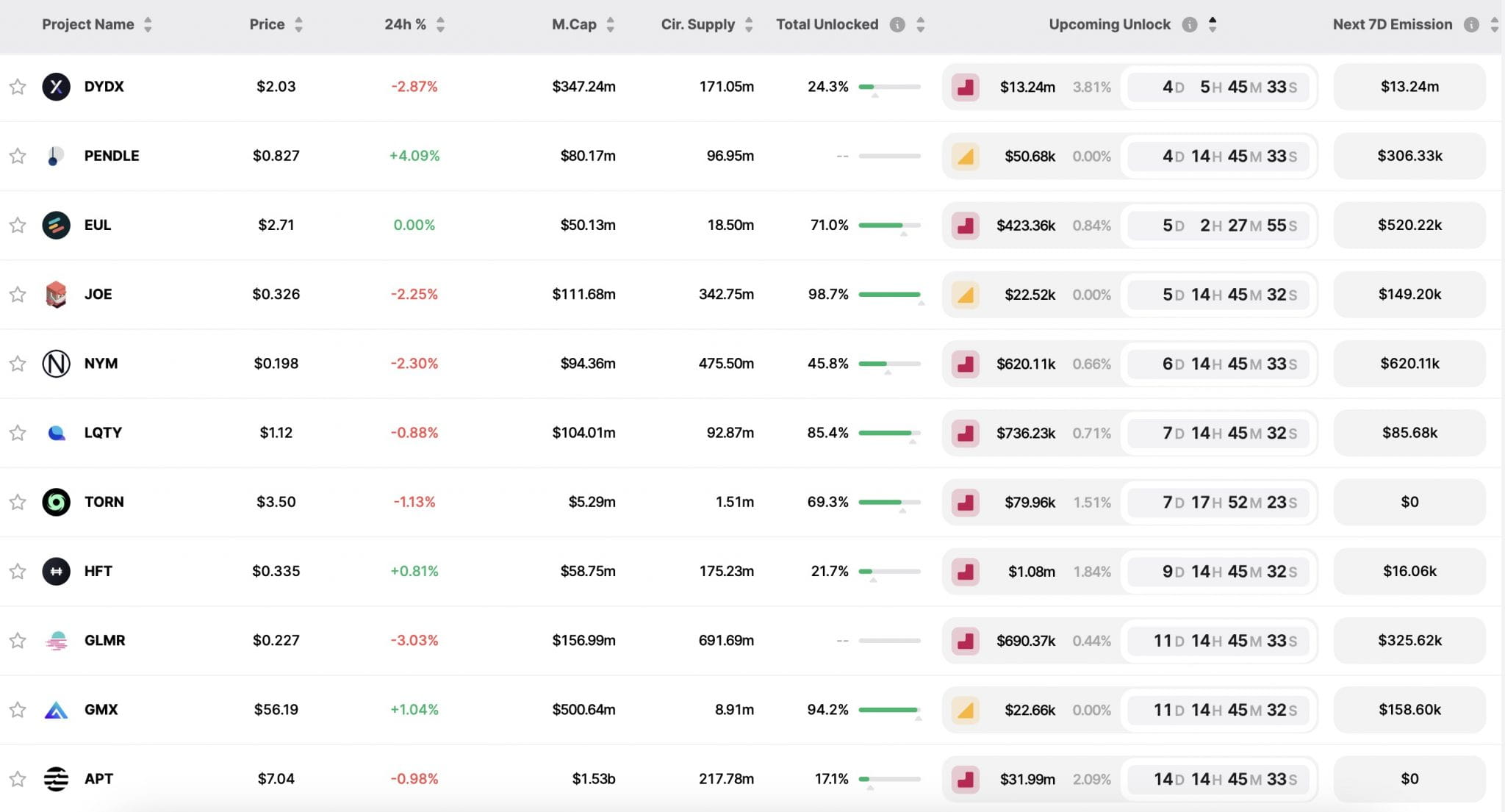
Task: Click the yellow unlock icon on PENDLE row
Action: [x=966, y=156]
